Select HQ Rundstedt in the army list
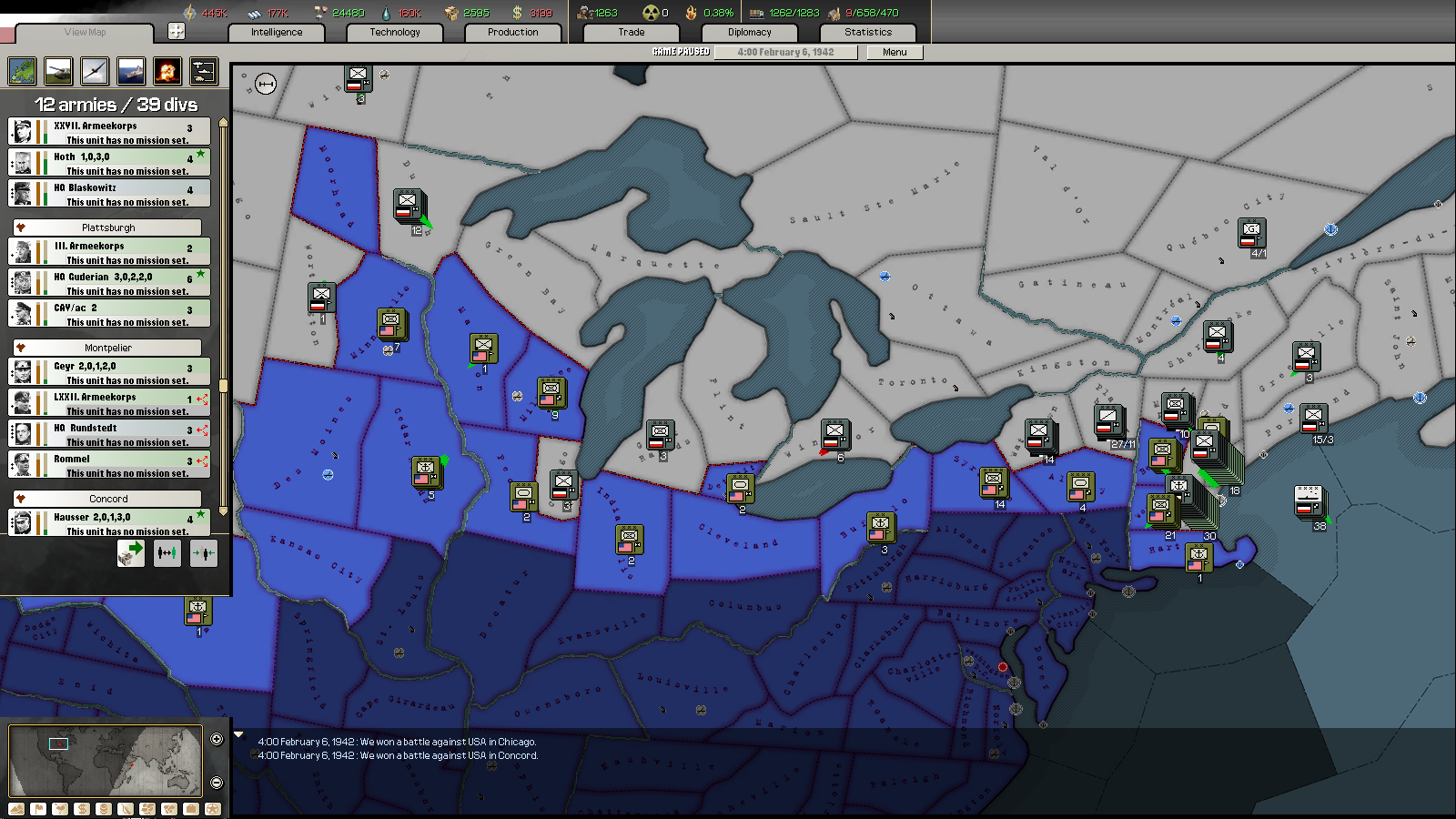This screenshot has height=819, width=1456. pyautogui.click(x=109, y=433)
